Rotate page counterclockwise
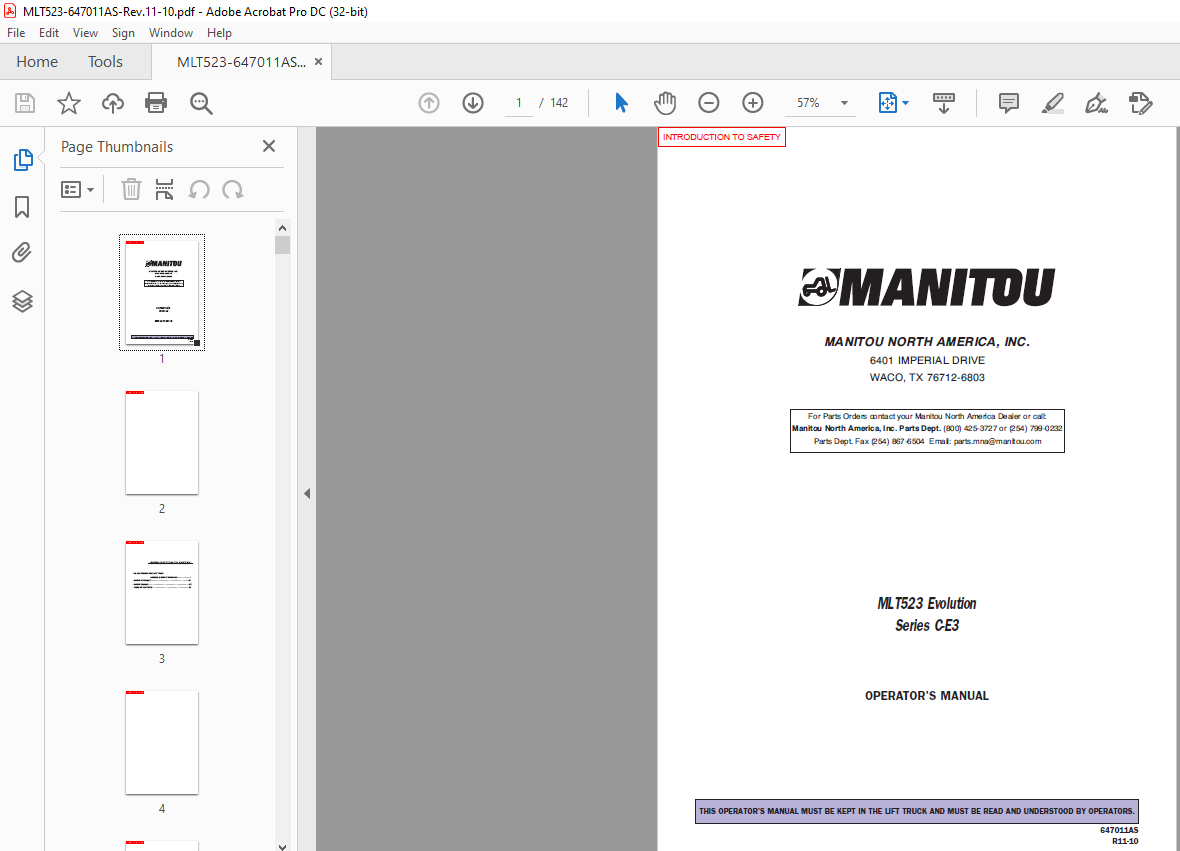This screenshot has width=1180, height=851. click(199, 190)
